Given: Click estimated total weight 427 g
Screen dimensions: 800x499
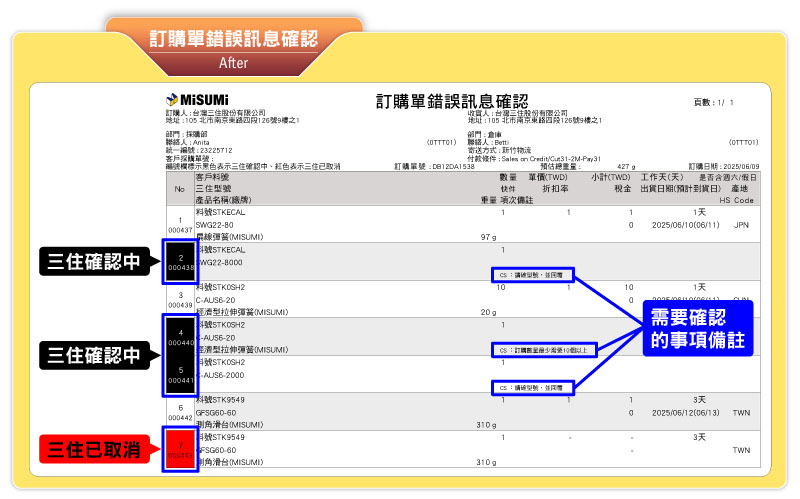Looking at the screenshot, I should [626, 166].
